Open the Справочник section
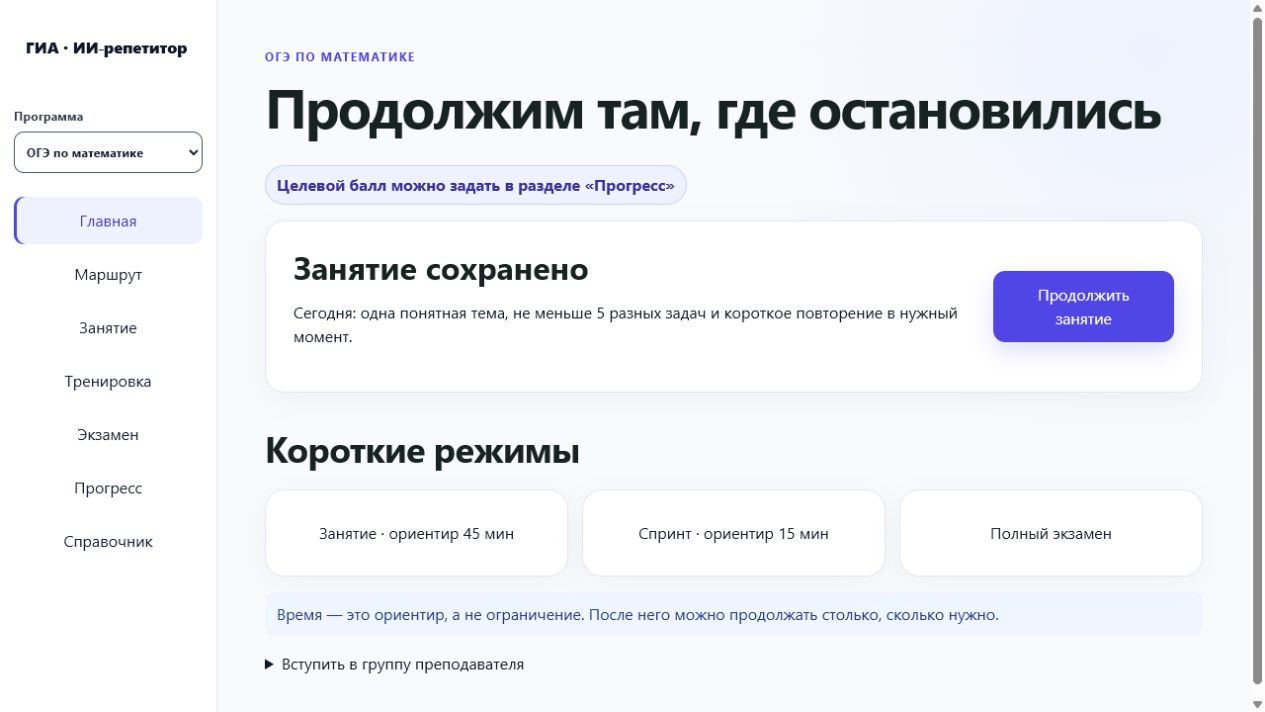The image size is (1265, 712). 108,541
